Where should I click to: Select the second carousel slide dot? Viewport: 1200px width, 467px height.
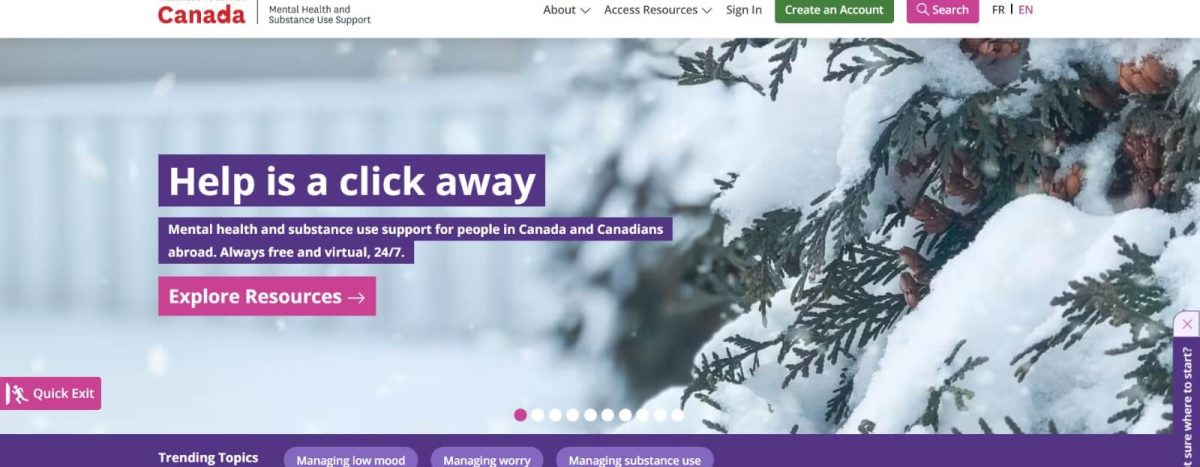[538, 415]
